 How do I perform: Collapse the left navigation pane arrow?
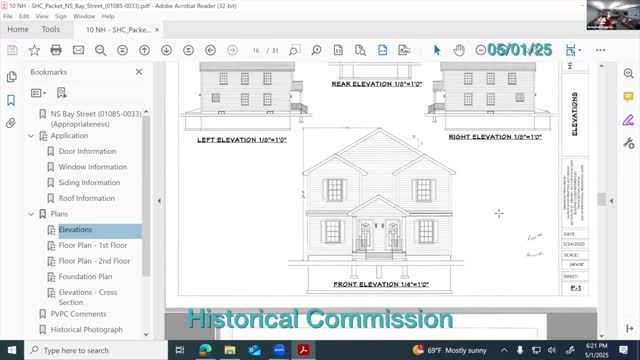click(x=159, y=201)
